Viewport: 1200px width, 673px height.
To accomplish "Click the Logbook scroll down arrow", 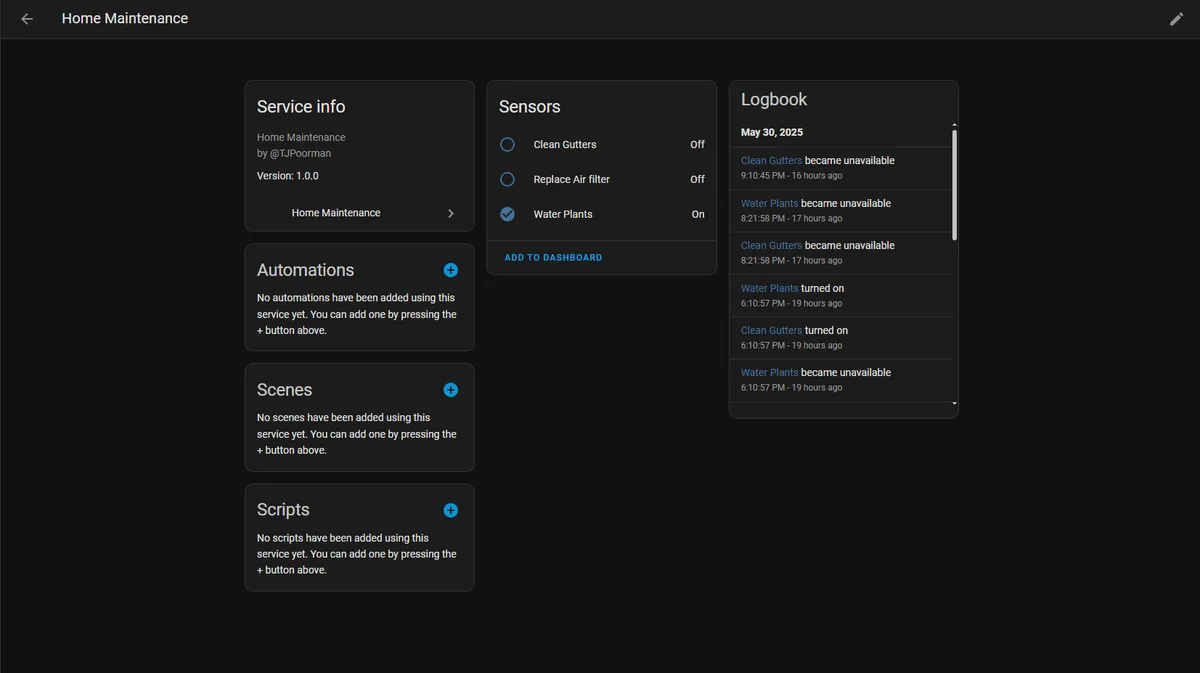I will pos(954,403).
